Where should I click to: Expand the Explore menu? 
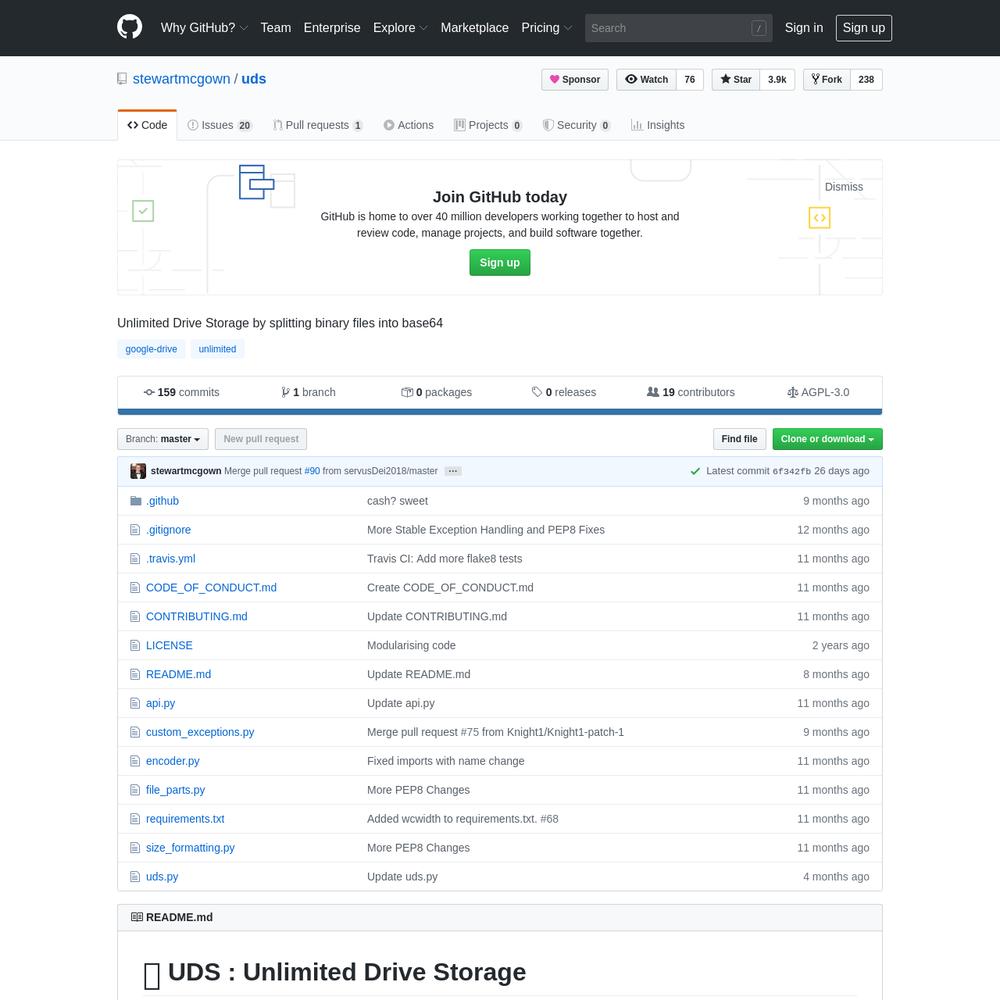pyautogui.click(x=400, y=28)
